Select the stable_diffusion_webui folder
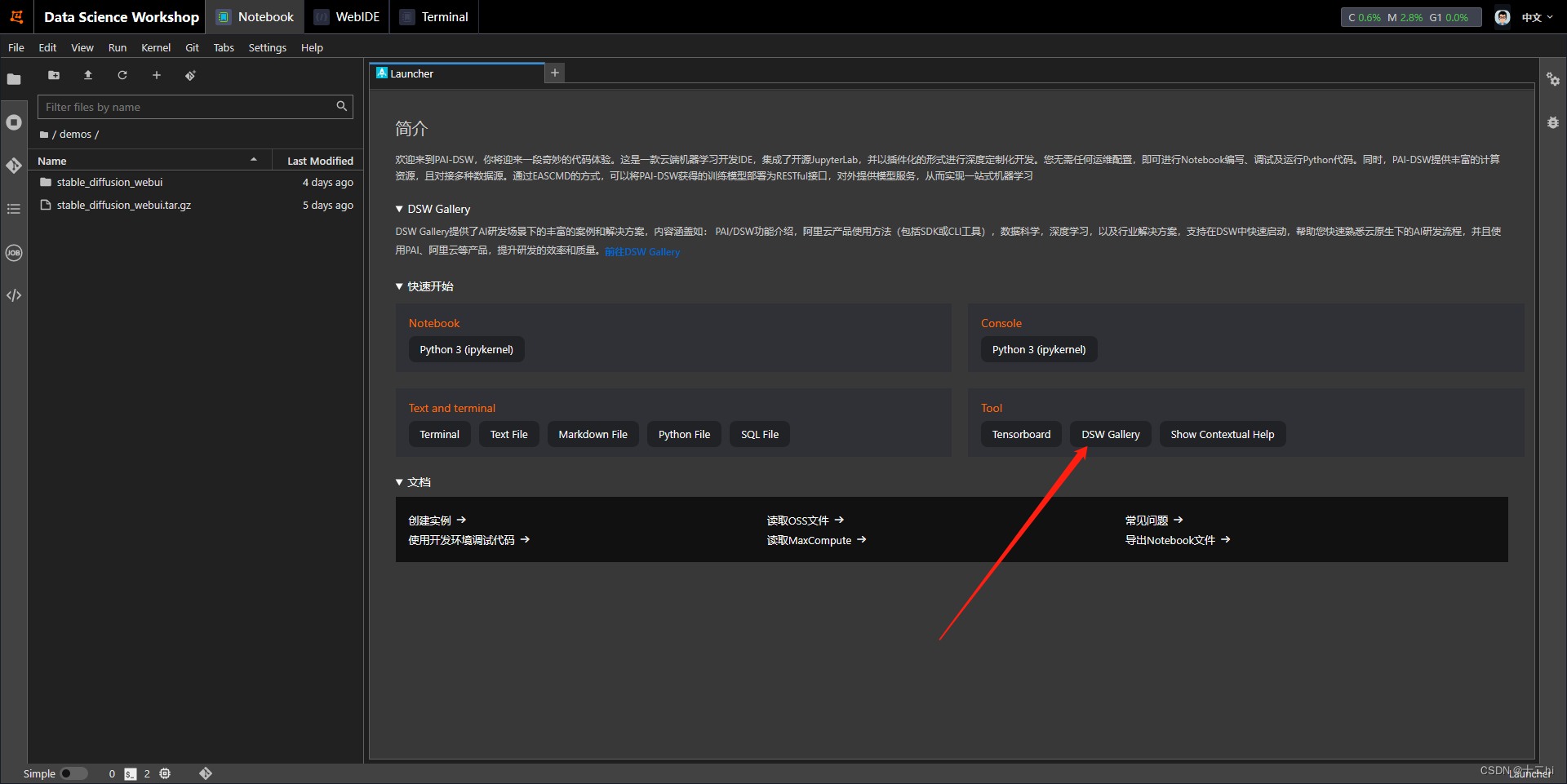The height and width of the screenshot is (784, 1567). [196, 182]
